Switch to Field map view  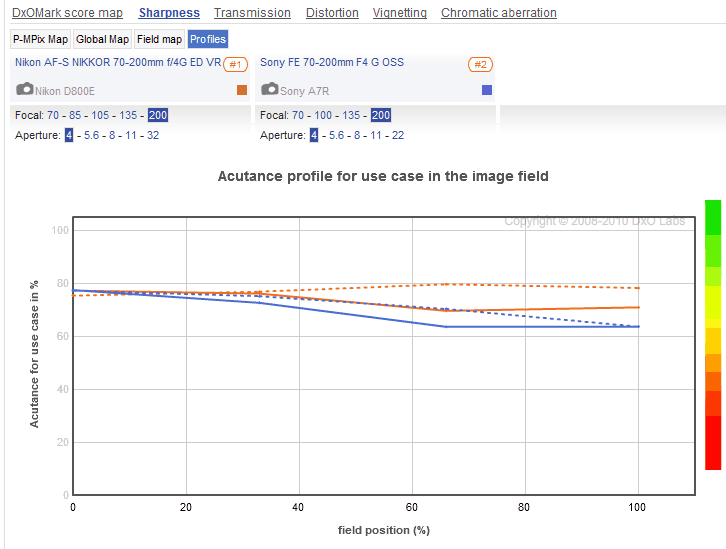pyautogui.click(x=160, y=39)
